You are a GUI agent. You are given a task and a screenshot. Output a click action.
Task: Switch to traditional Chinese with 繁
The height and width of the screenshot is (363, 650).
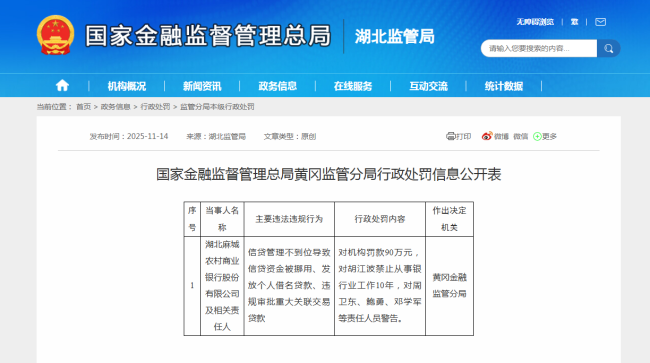[574, 22]
